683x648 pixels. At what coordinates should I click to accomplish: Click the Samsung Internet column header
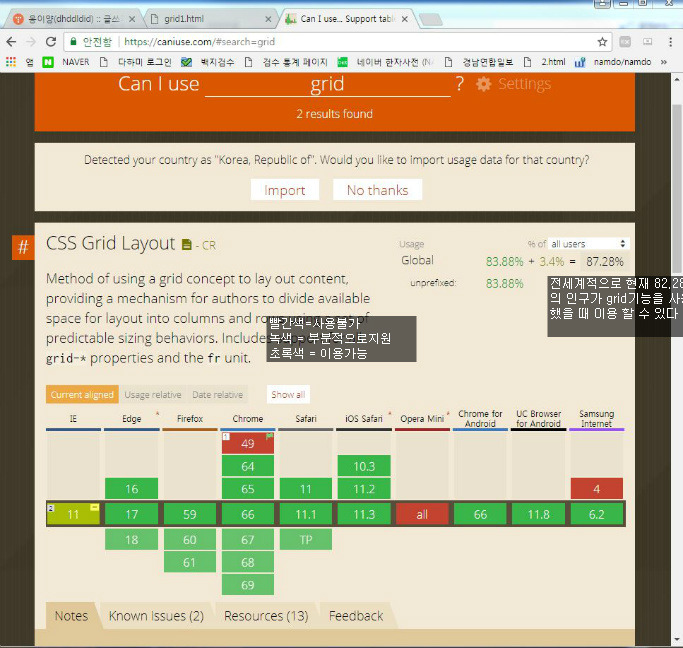[597, 418]
